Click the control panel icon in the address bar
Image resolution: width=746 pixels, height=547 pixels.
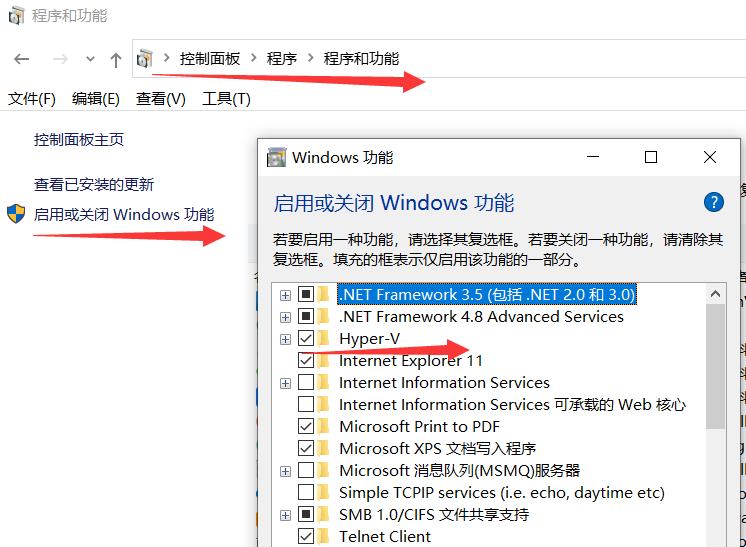(144, 59)
